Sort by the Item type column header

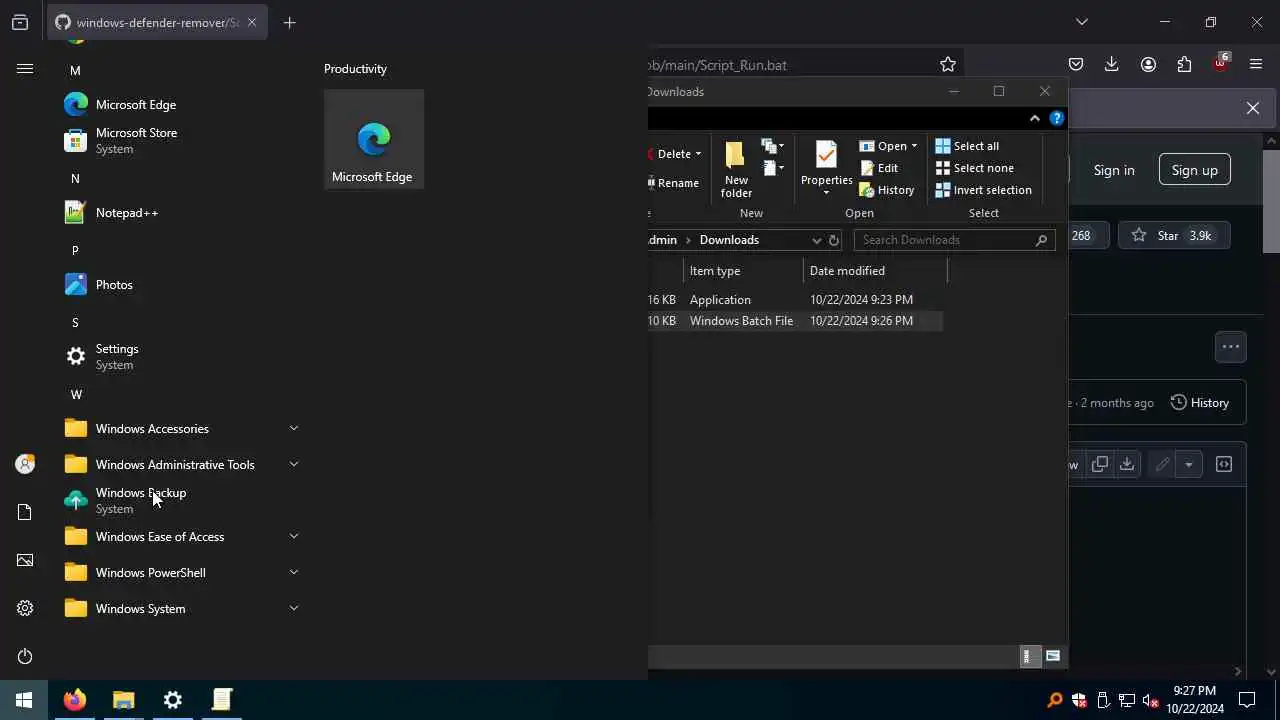tap(743, 271)
